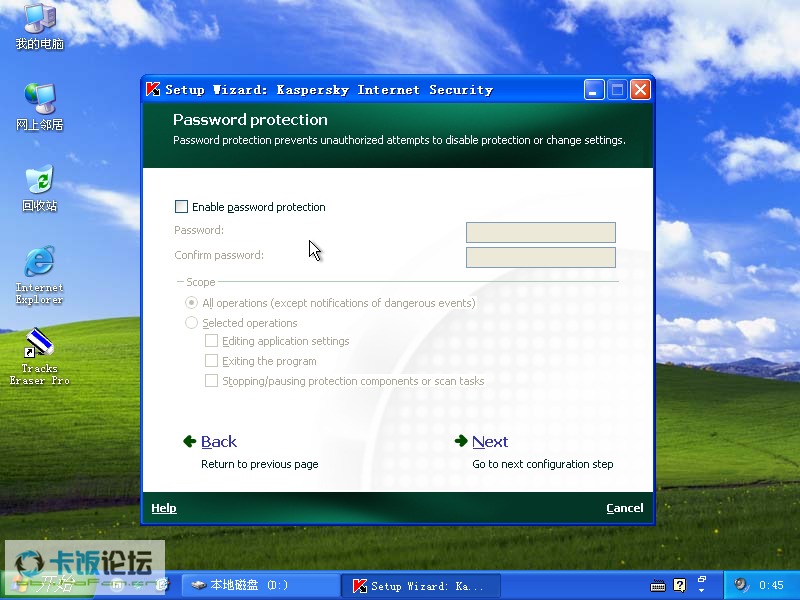The height and width of the screenshot is (600, 800).
Task: Check Stopping/pausing protection components or scan tasks
Action: pos(211,381)
